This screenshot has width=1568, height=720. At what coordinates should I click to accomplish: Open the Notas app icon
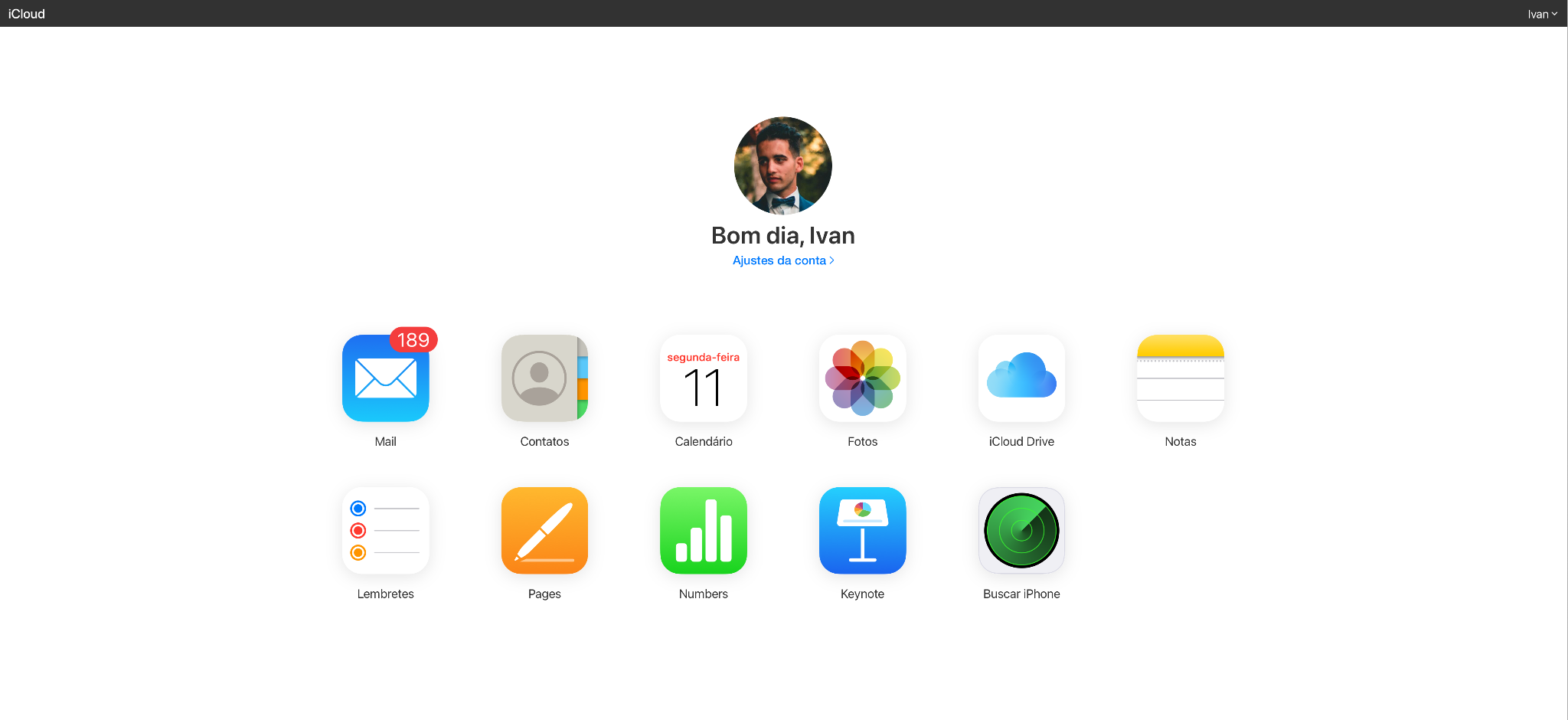click(x=1181, y=378)
